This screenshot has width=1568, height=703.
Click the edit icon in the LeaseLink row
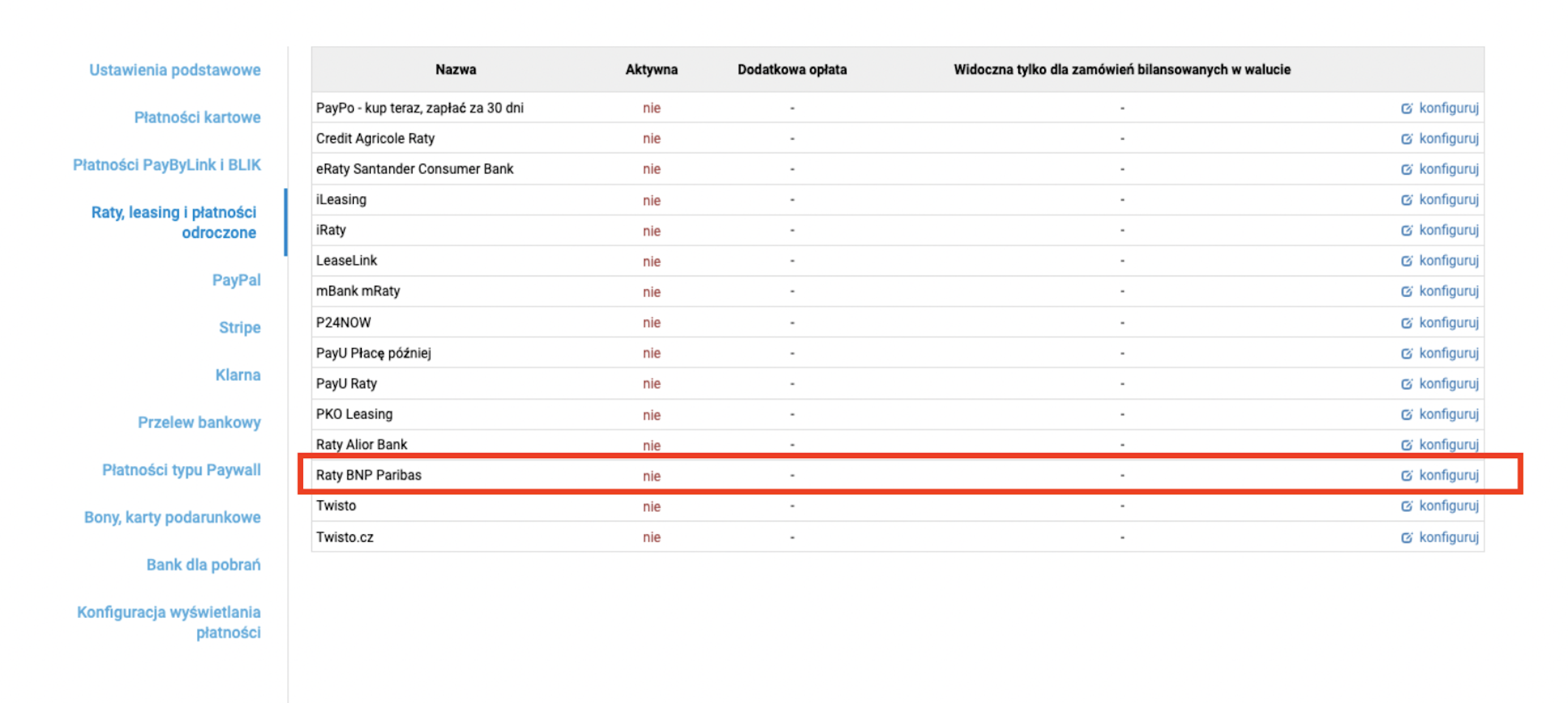click(x=1407, y=260)
